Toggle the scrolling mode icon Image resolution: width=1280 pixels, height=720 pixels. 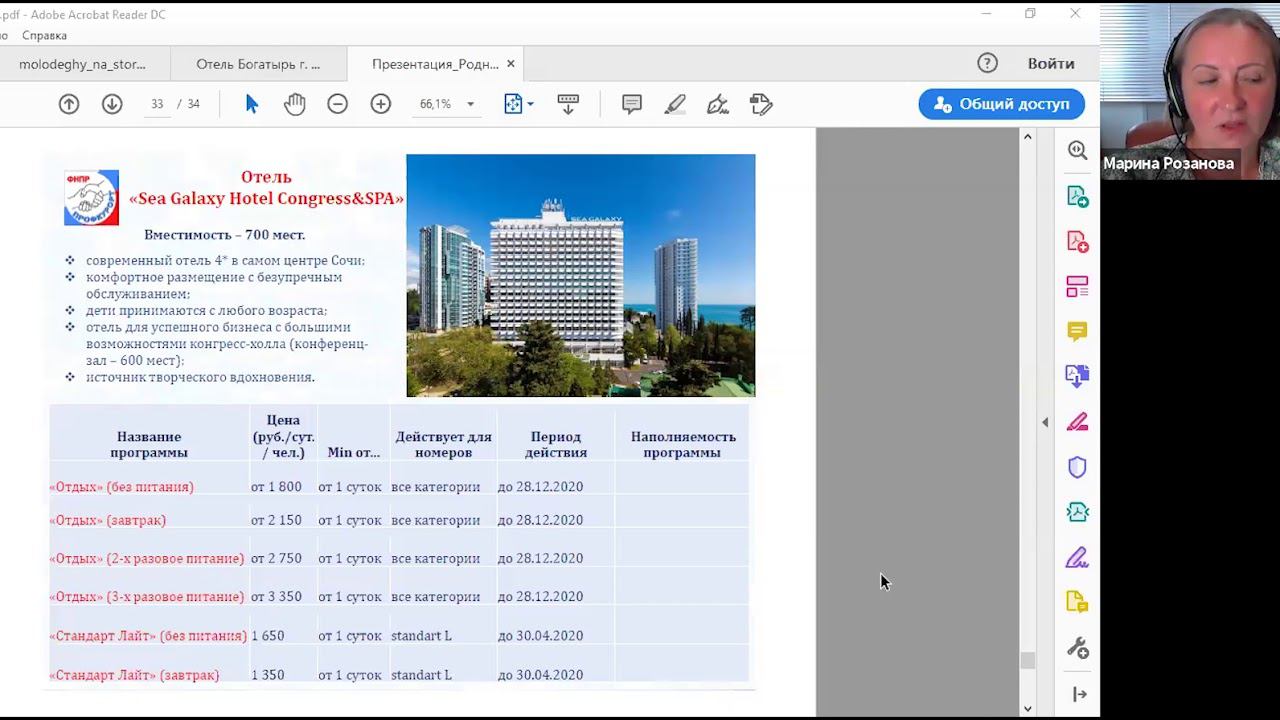click(x=568, y=104)
